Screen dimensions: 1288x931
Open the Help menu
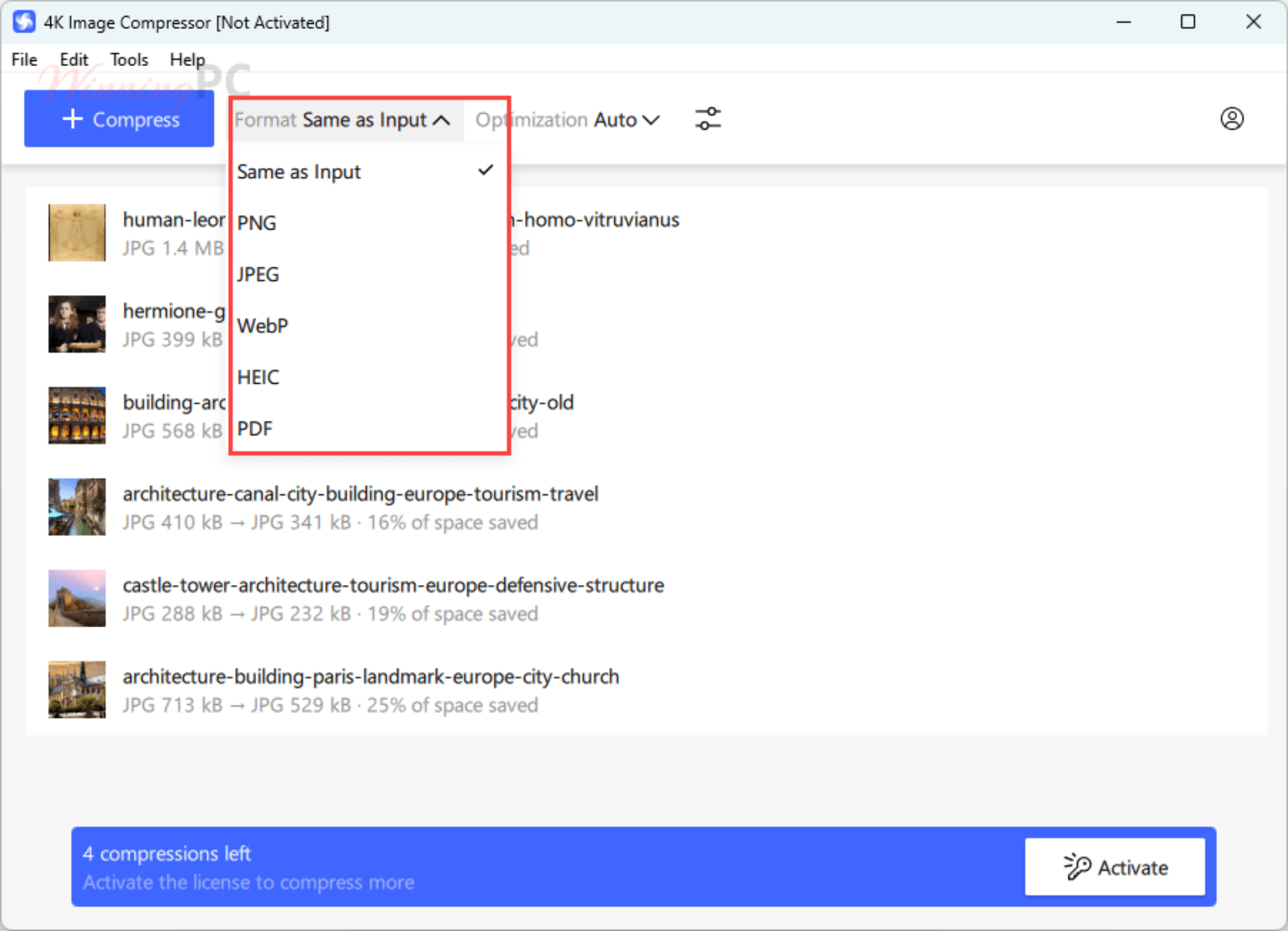(187, 60)
